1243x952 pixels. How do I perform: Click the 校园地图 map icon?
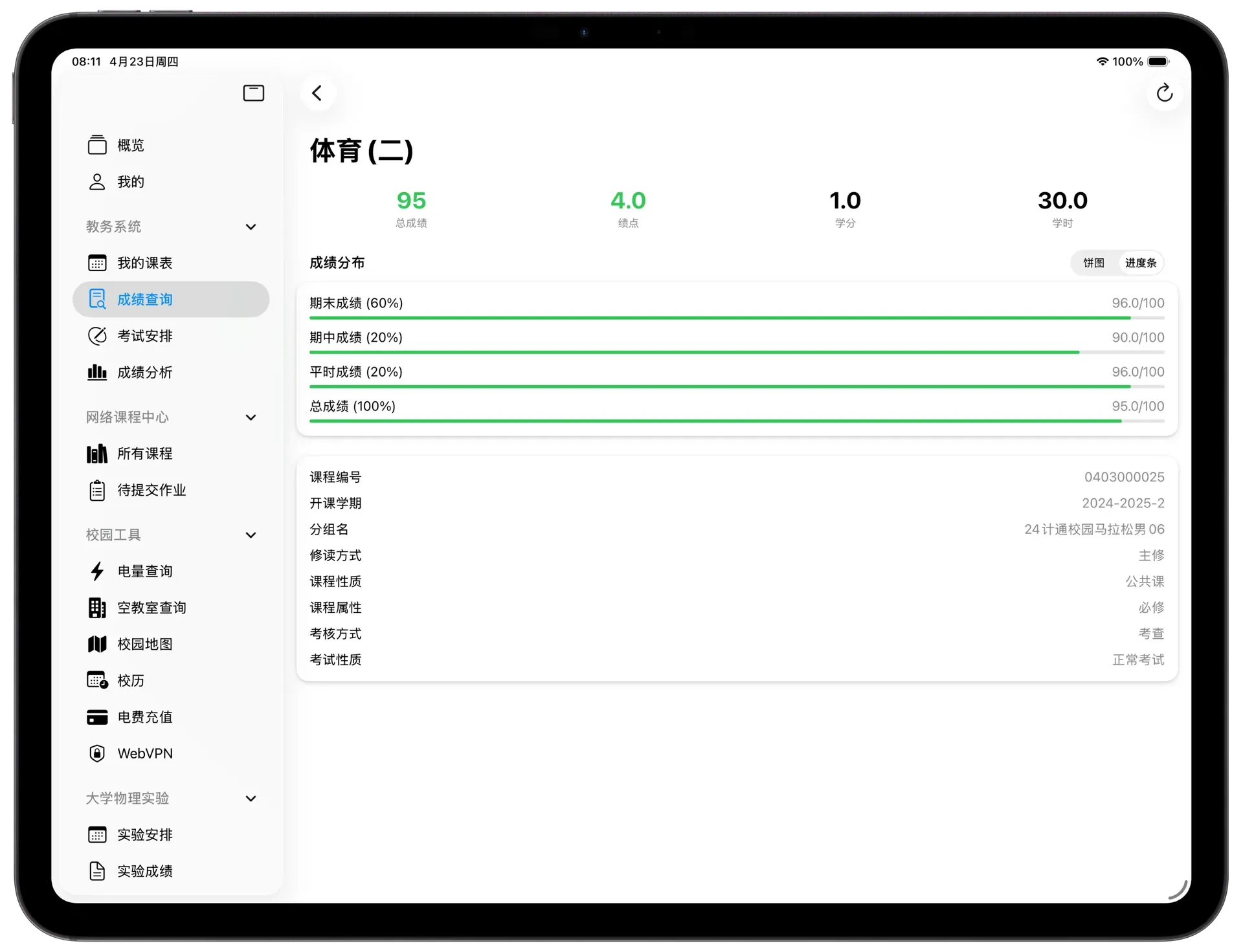[97, 644]
